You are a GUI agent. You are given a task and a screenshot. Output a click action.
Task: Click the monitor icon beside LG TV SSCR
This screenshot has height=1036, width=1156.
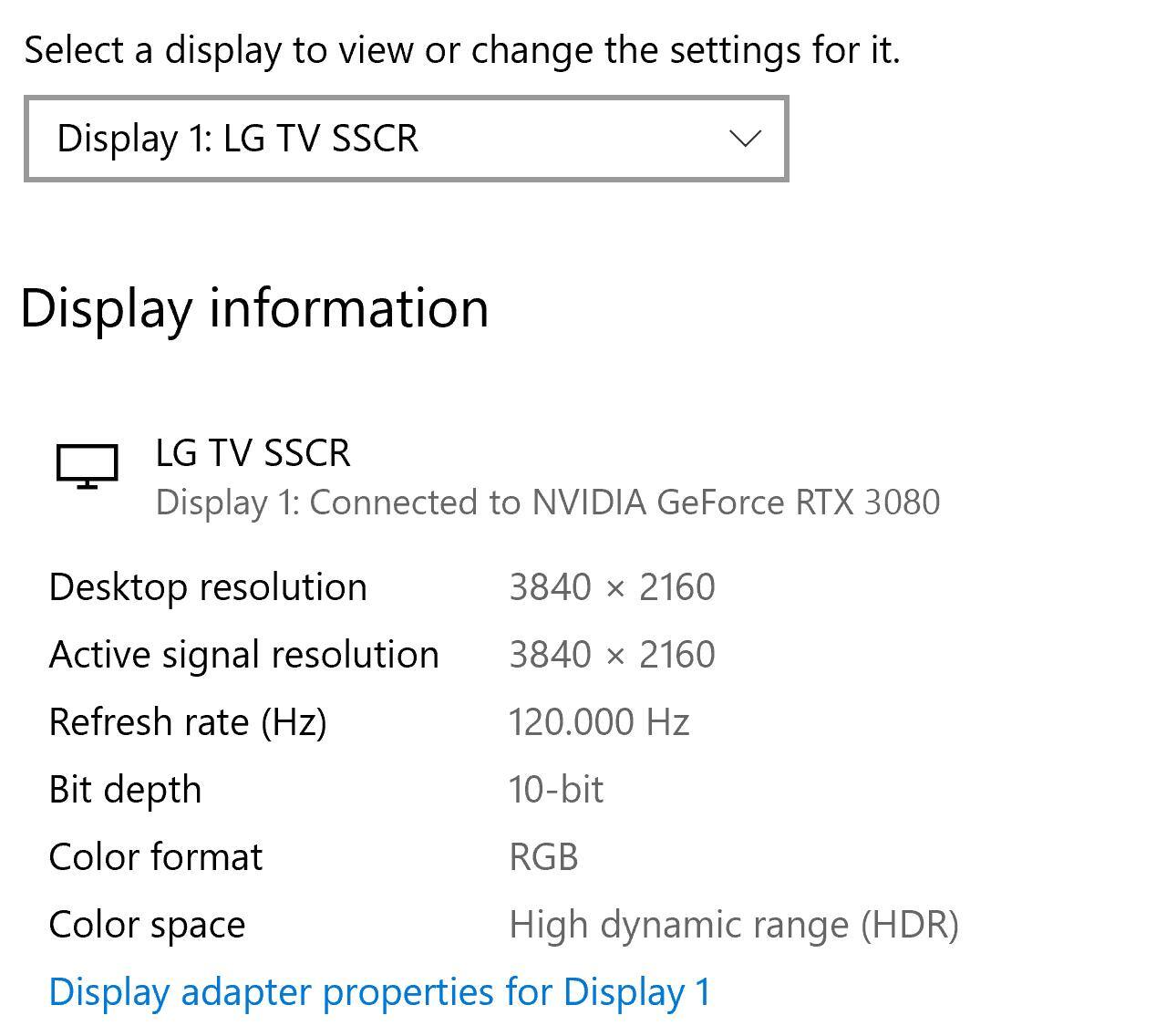87,466
